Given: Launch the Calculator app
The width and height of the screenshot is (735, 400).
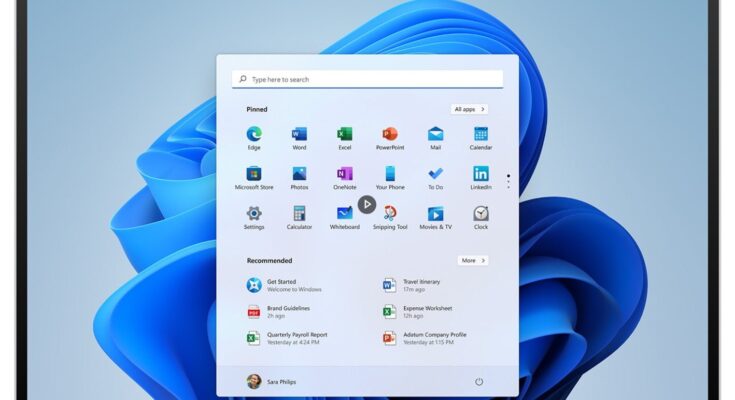Looking at the screenshot, I should point(299,218).
